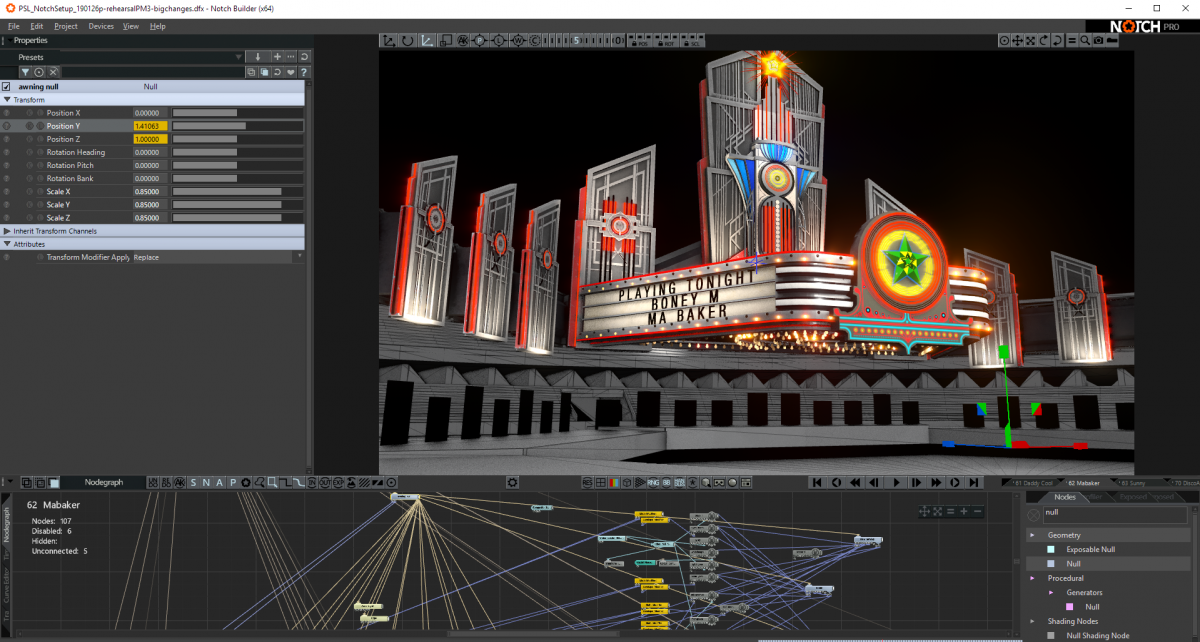Click the viewport camera snapshot icon
The image size is (1200, 642).
(1098, 41)
